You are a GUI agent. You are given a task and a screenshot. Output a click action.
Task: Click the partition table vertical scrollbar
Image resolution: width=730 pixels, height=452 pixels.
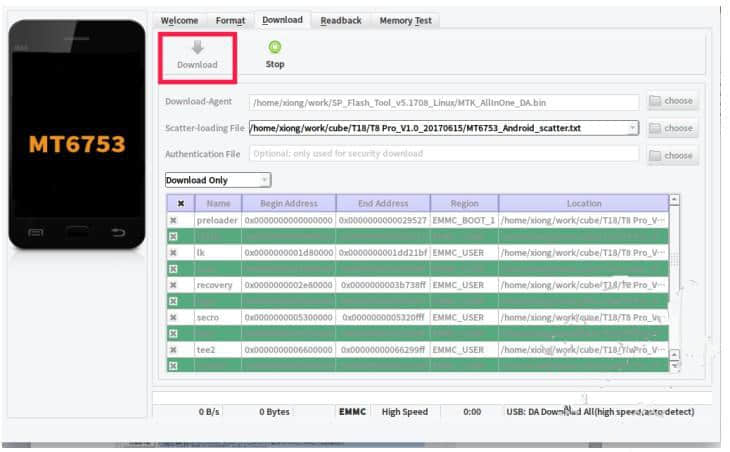tap(674, 280)
